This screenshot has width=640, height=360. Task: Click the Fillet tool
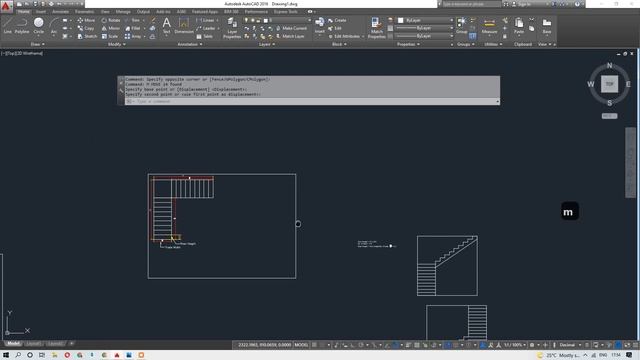click(x=133, y=28)
